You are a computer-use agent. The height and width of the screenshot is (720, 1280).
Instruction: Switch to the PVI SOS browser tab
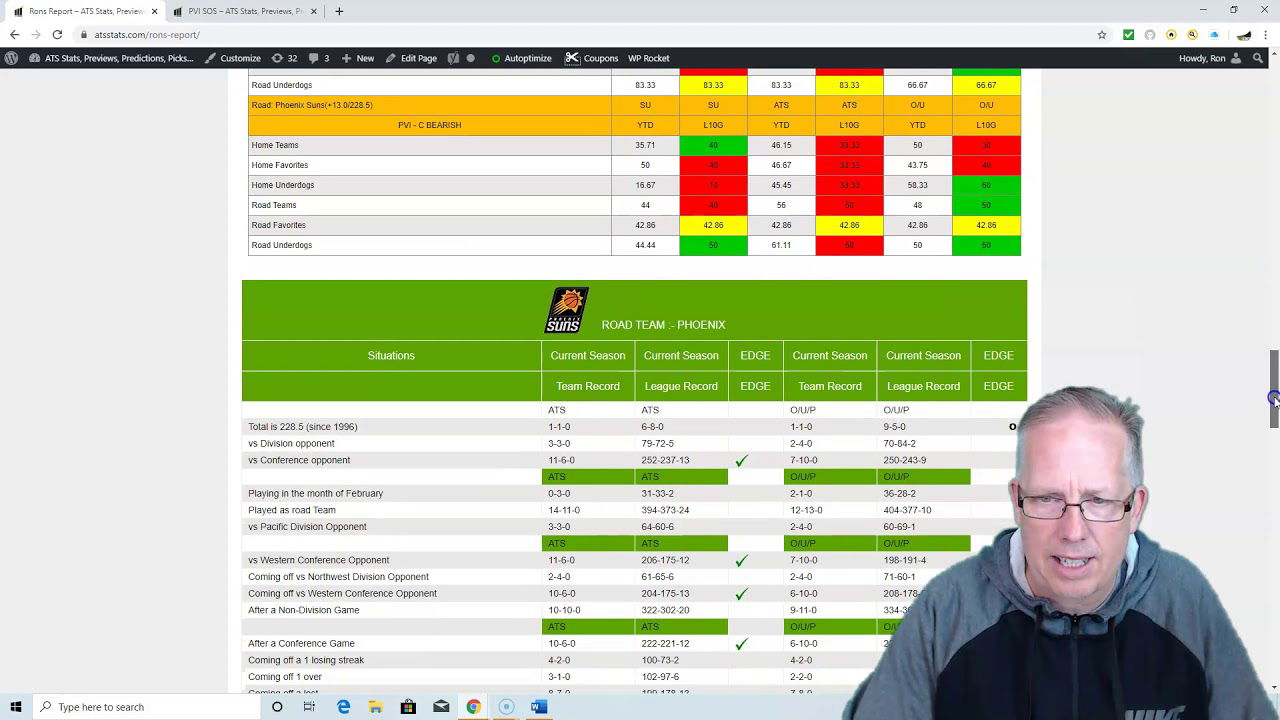pos(245,11)
